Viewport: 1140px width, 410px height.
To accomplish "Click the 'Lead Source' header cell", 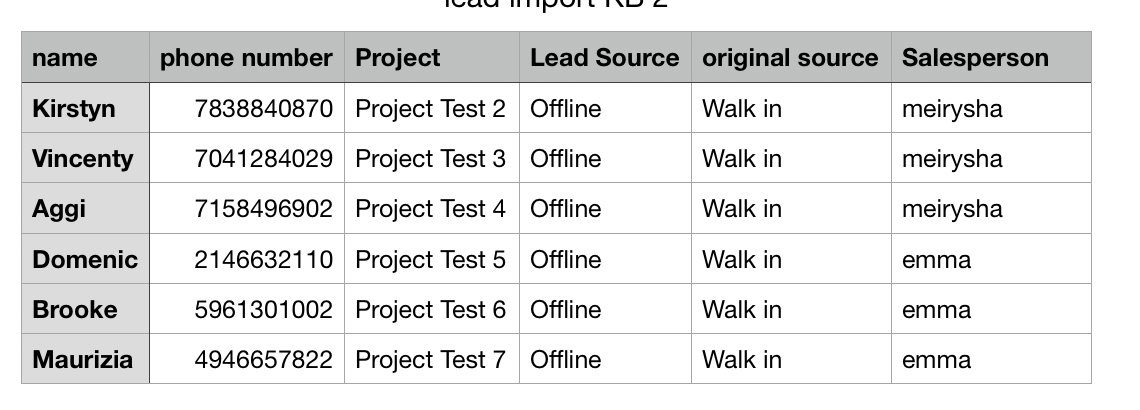I will pyautogui.click(x=604, y=58).
